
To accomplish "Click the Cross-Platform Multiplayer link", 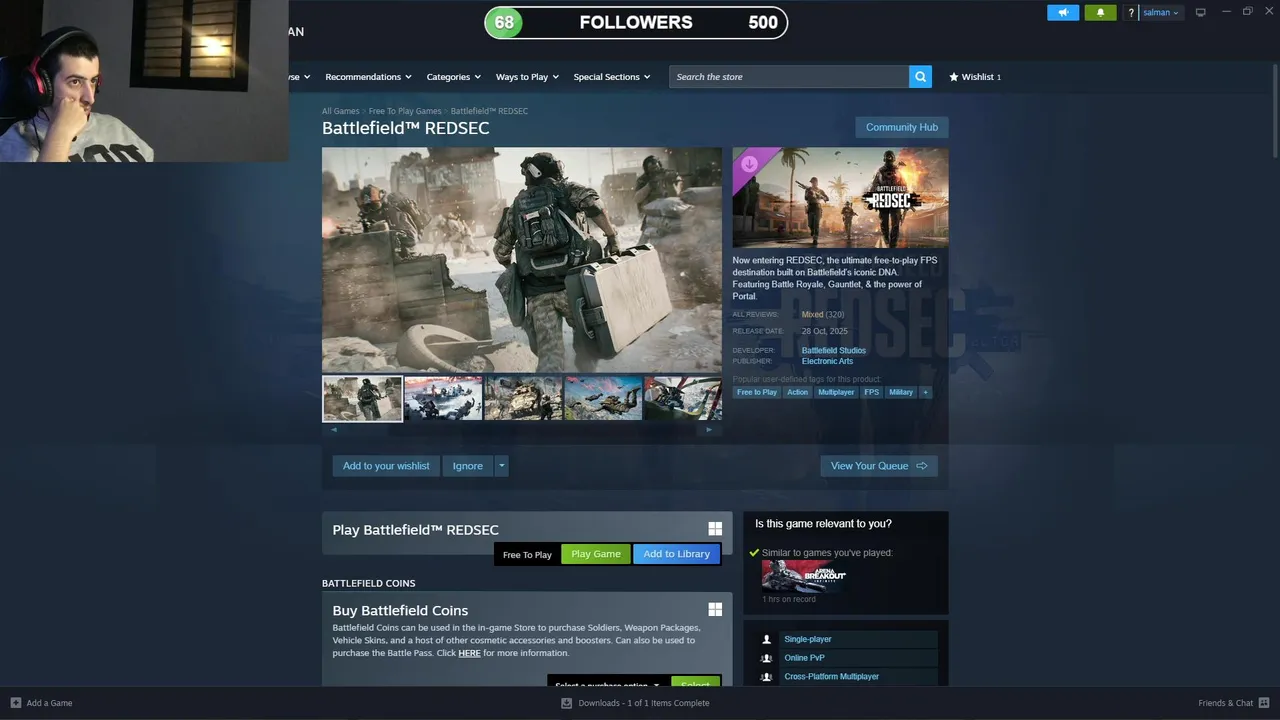I will (x=832, y=677).
